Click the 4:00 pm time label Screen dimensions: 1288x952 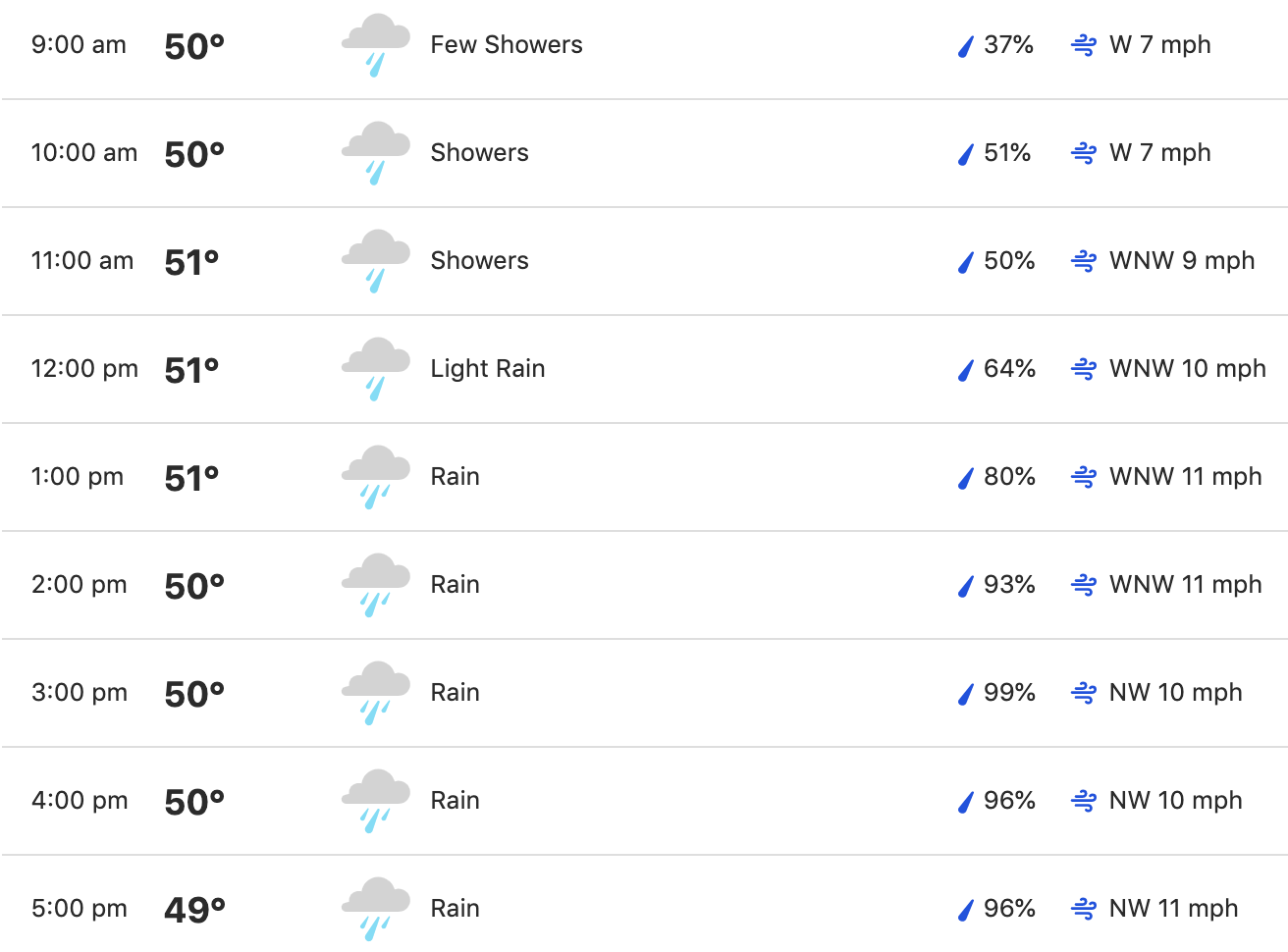click(80, 801)
